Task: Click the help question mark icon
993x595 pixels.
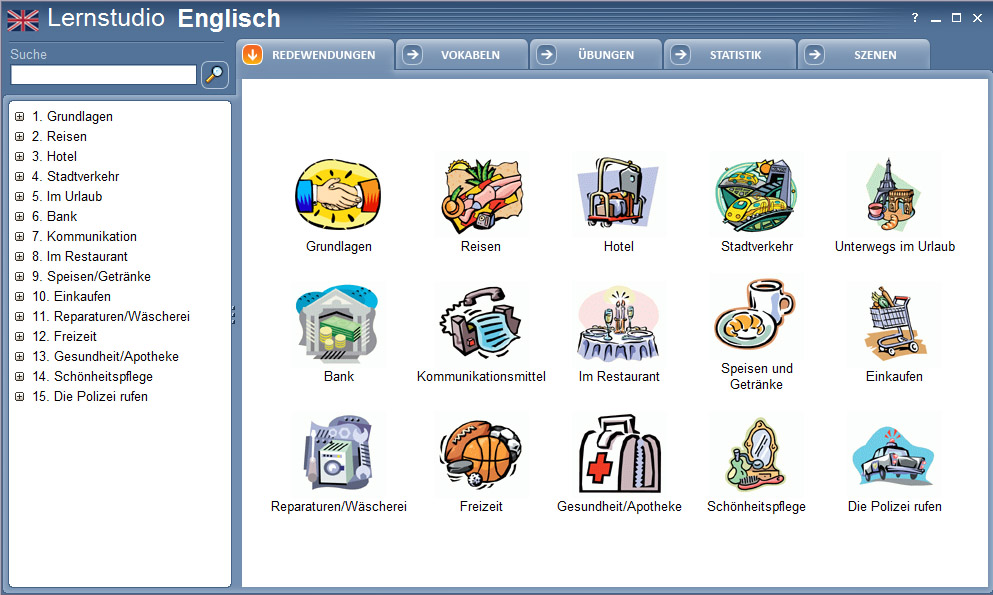Action: pyautogui.click(x=914, y=18)
